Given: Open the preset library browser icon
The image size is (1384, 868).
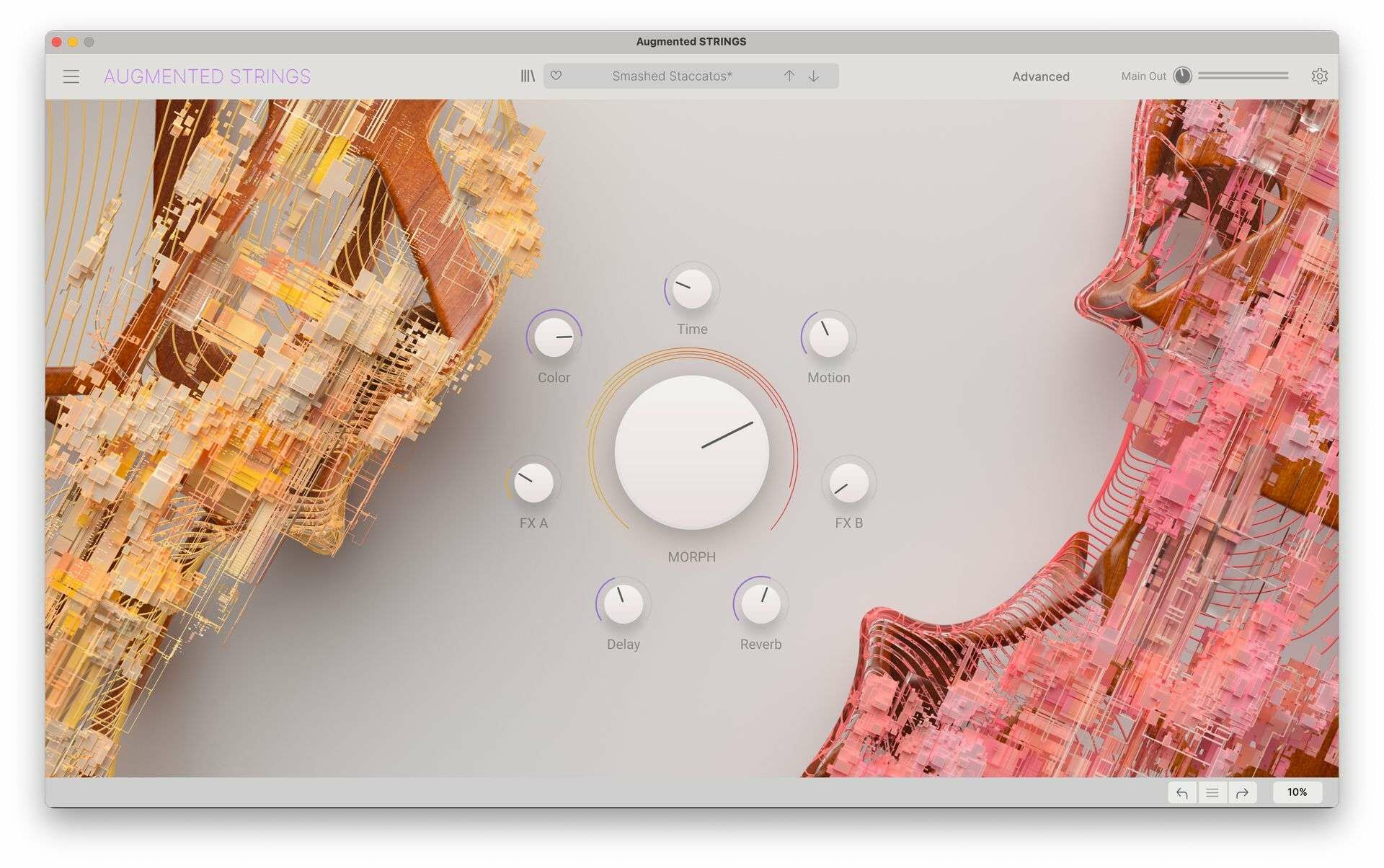Looking at the screenshot, I should [x=528, y=76].
